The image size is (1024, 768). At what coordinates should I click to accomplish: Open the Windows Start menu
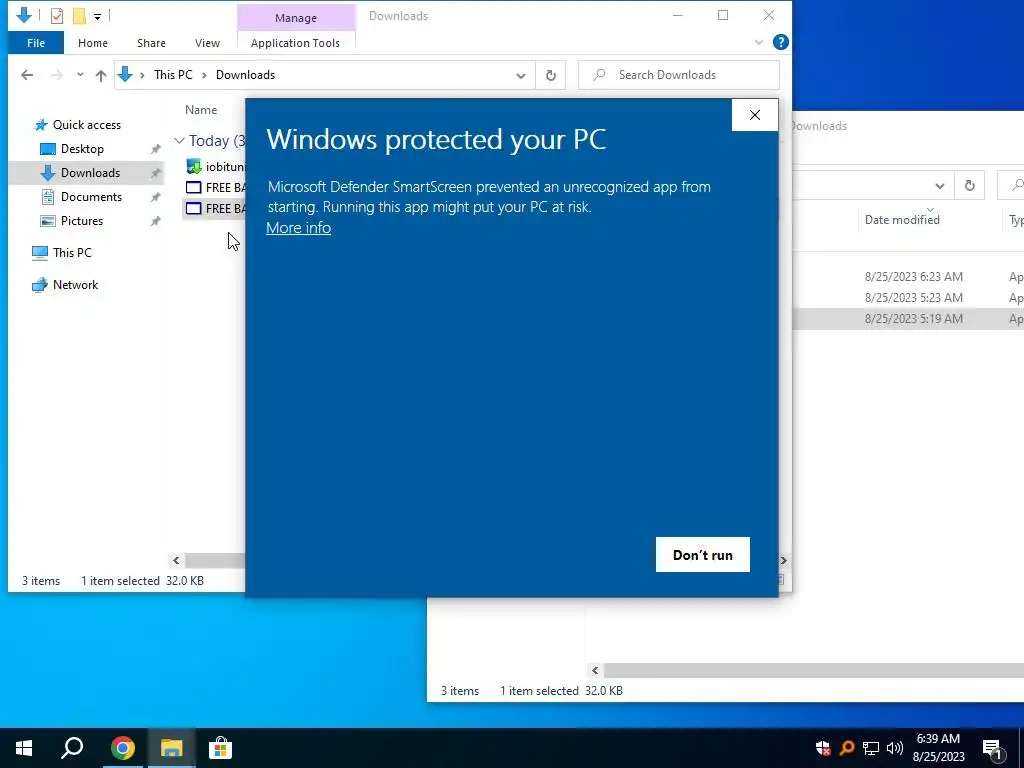pyautogui.click(x=24, y=748)
